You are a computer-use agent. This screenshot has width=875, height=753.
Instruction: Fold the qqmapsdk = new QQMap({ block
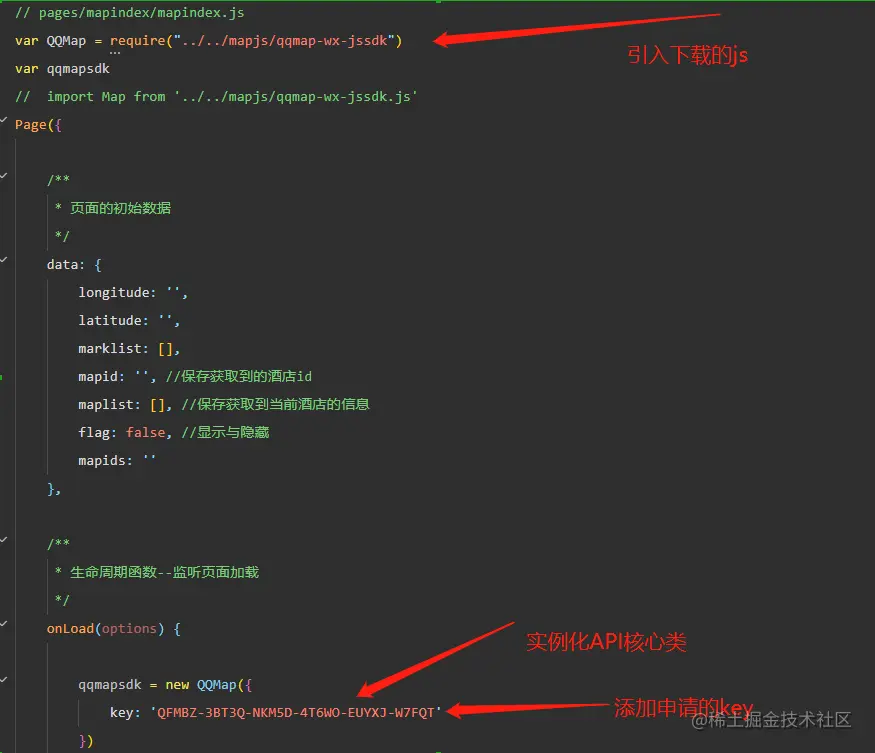tap(3, 680)
